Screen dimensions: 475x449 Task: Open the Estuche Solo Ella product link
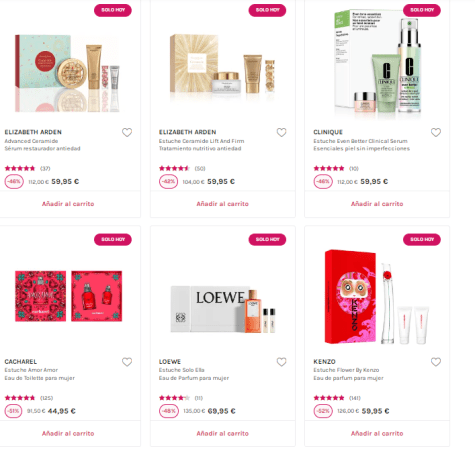[x=181, y=370]
